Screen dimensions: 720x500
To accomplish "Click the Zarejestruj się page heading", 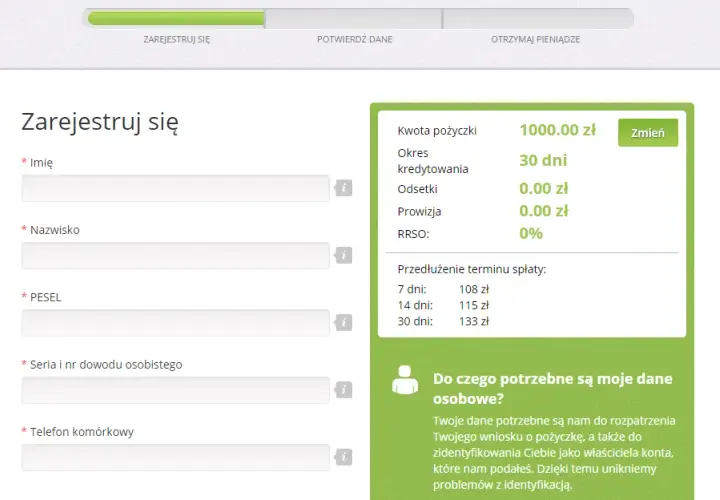I will [100, 123].
